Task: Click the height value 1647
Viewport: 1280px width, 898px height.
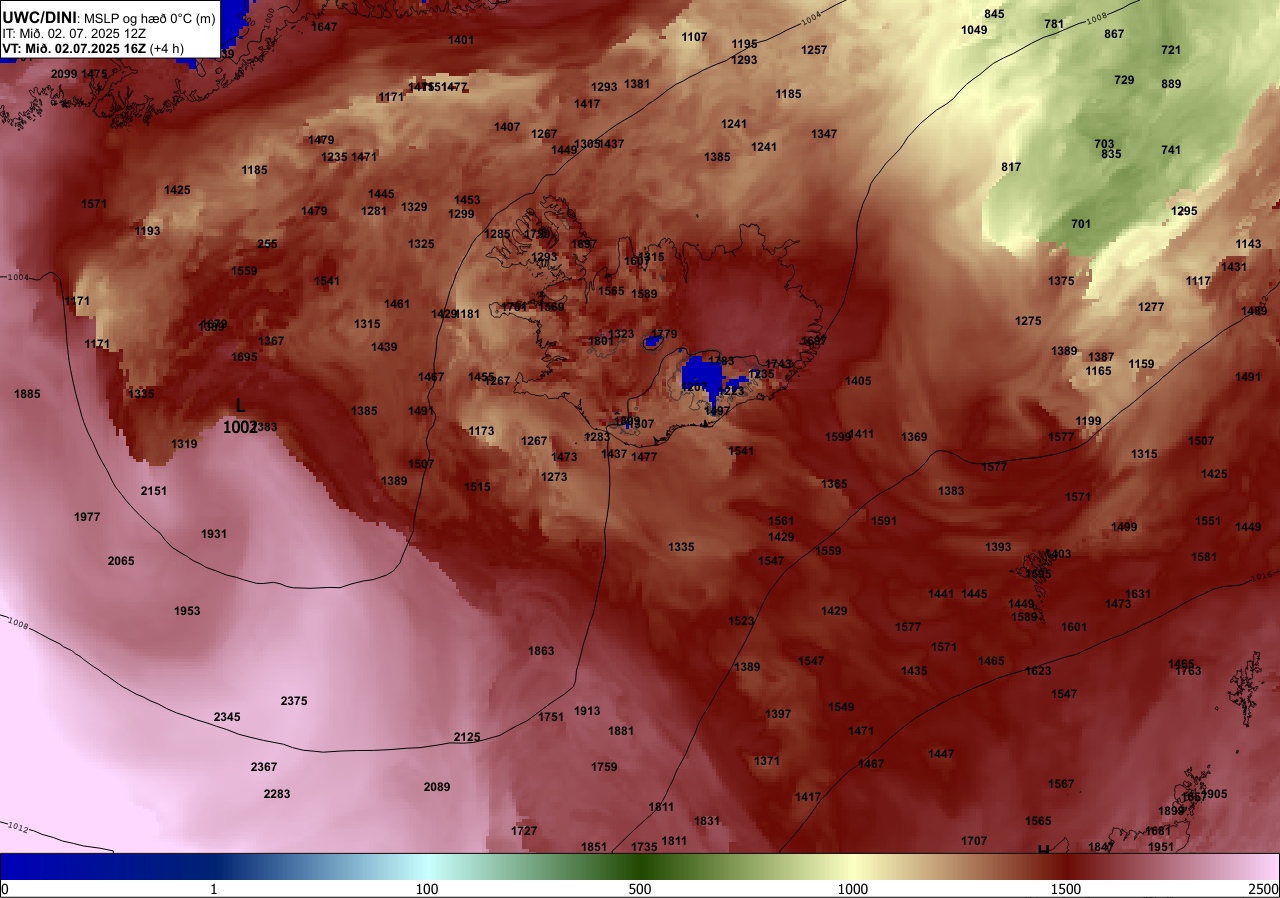Action: [x=324, y=27]
